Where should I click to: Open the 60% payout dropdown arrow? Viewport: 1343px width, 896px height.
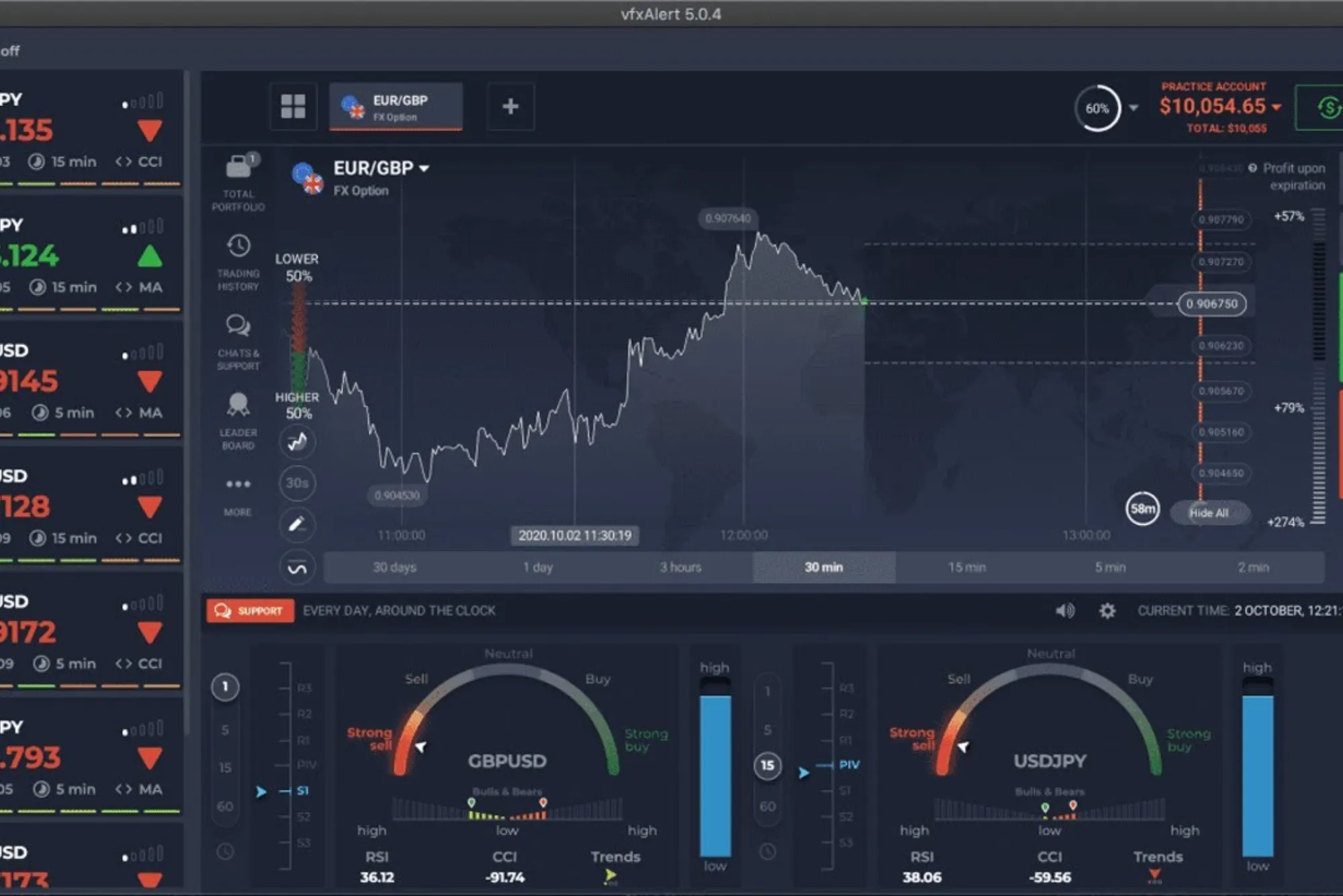pyautogui.click(x=1133, y=108)
